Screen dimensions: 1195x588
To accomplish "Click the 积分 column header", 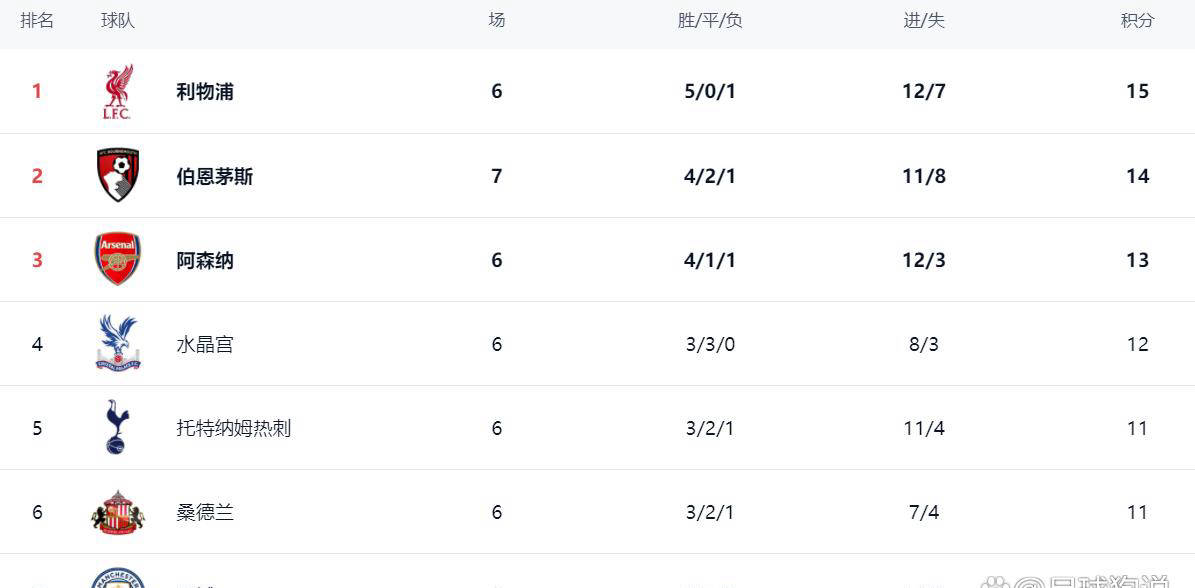I will pos(1137,21).
